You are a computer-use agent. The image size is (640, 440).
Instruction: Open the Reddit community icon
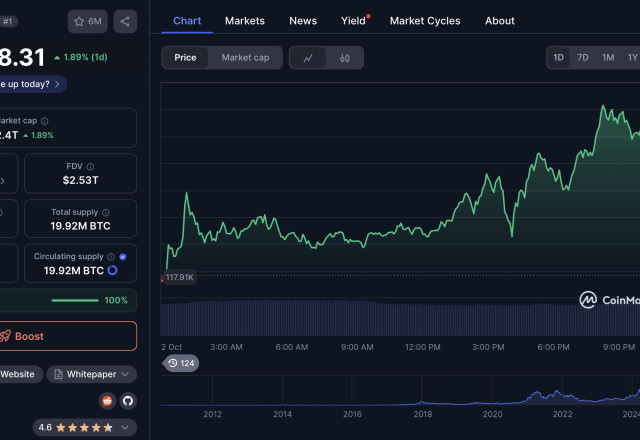(x=107, y=401)
